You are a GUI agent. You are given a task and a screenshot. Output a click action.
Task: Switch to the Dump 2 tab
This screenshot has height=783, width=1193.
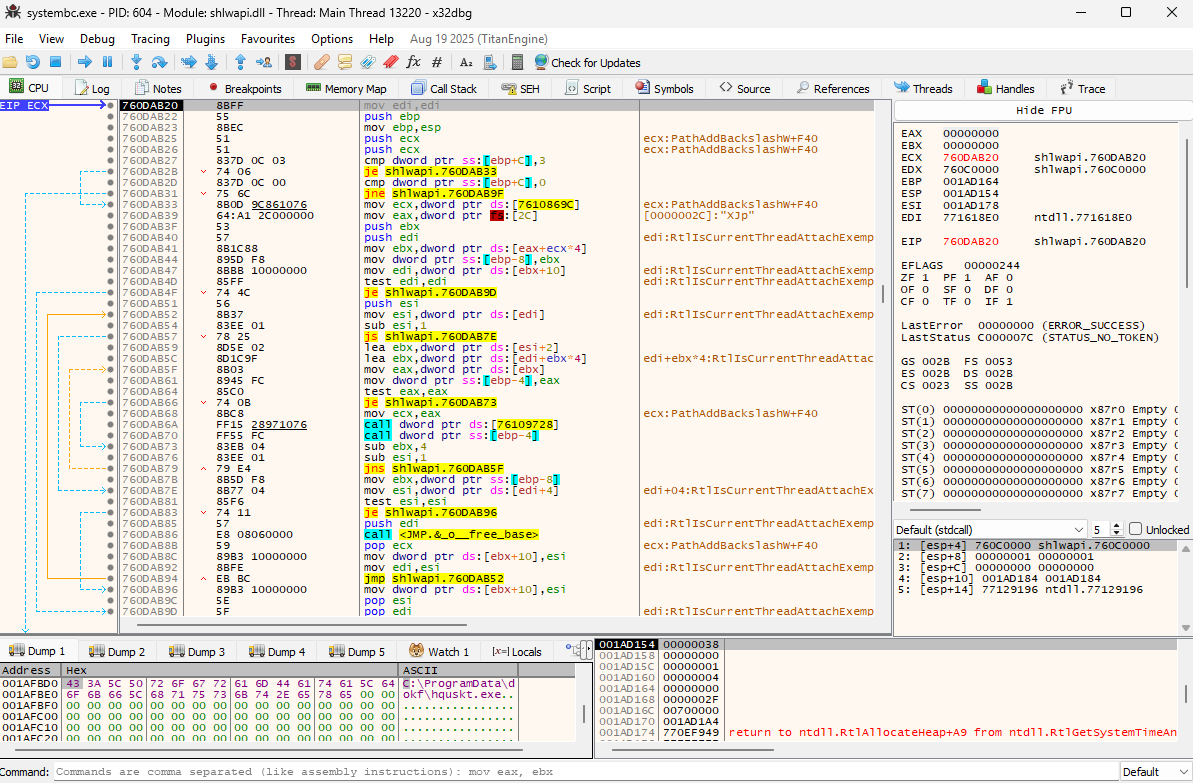tap(117, 651)
